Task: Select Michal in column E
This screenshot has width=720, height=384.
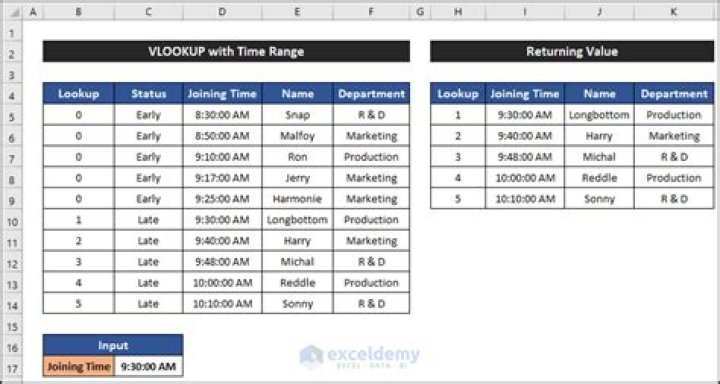Action: click(x=298, y=261)
